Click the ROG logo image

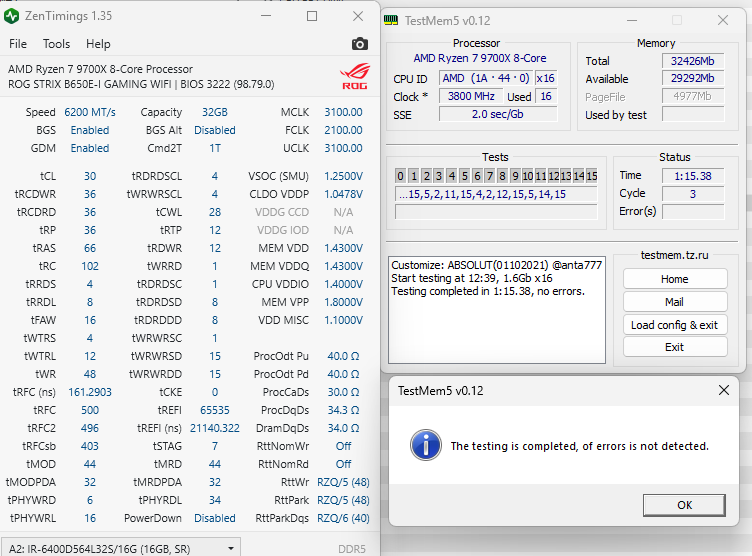click(354, 76)
